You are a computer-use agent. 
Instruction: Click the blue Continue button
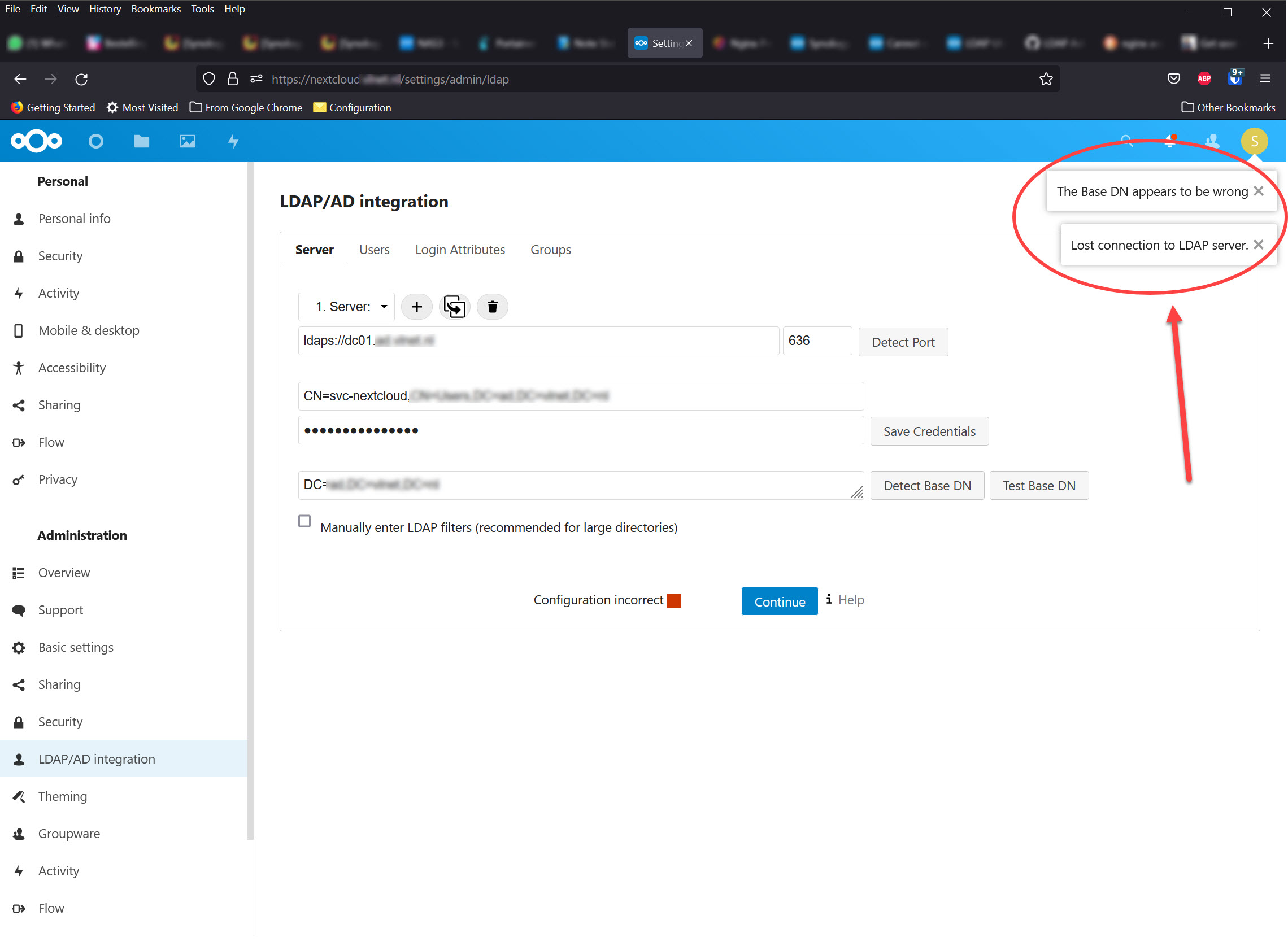[779, 601]
